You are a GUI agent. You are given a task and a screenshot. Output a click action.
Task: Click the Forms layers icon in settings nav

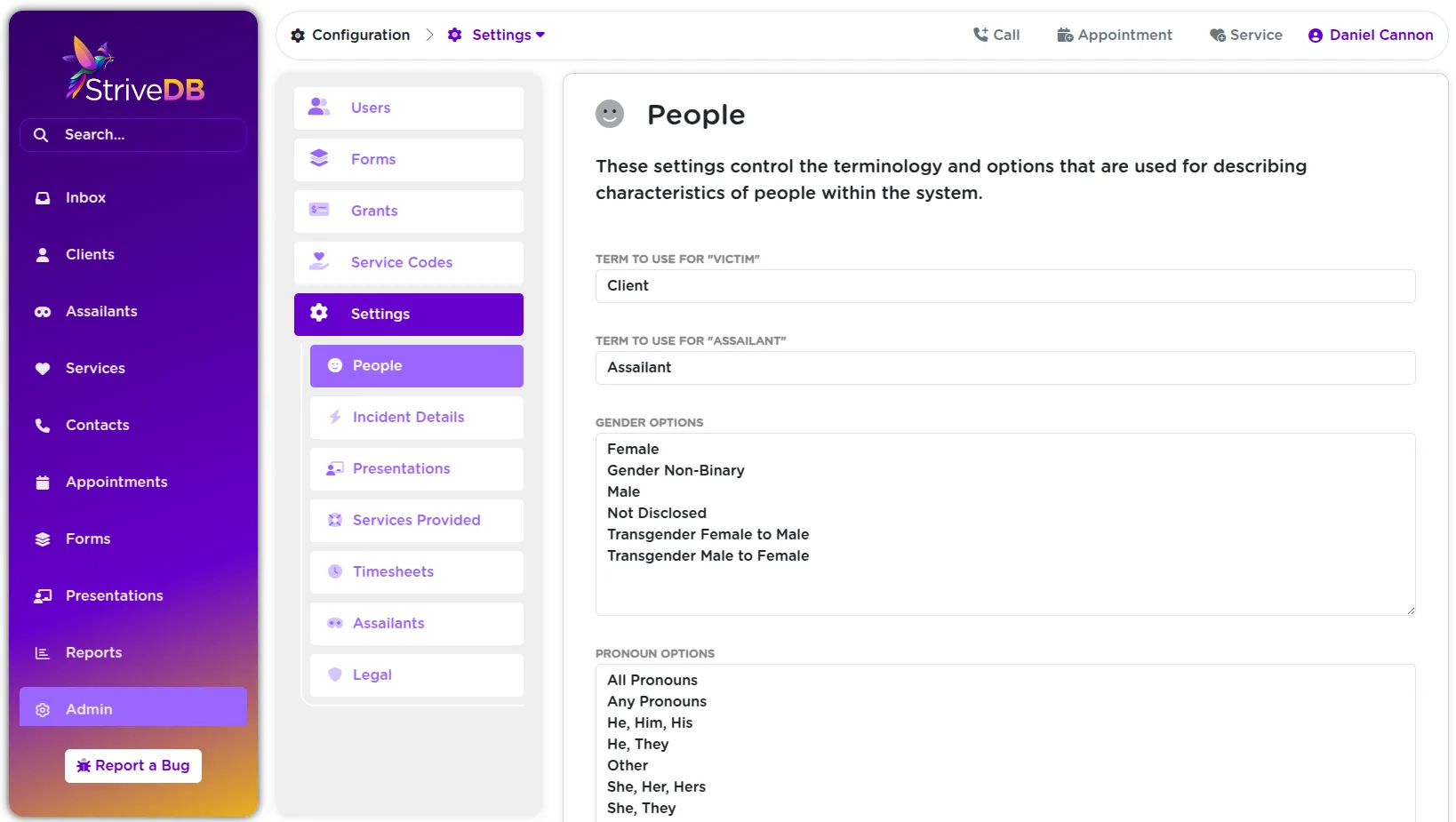tap(318, 159)
